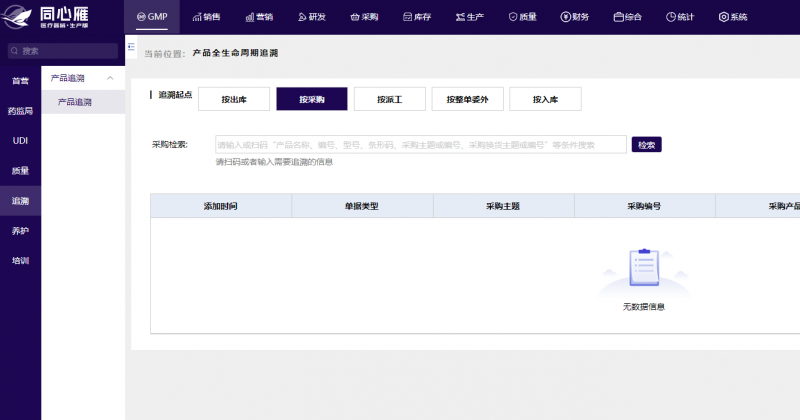Go to UDI in left sidebar
The image size is (800, 420).
20,141
